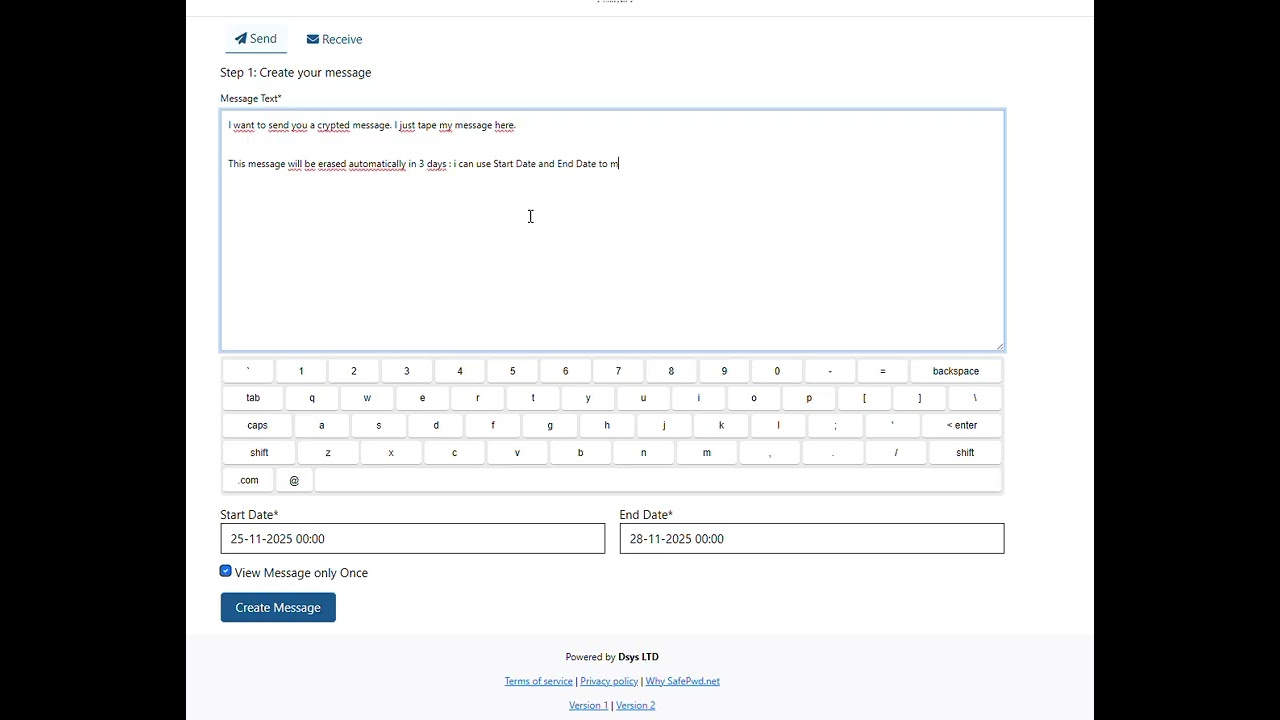Click inside the Message Text area
Image resolution: width=1280 pixels, height=720 pixels.
click(612, 250)
